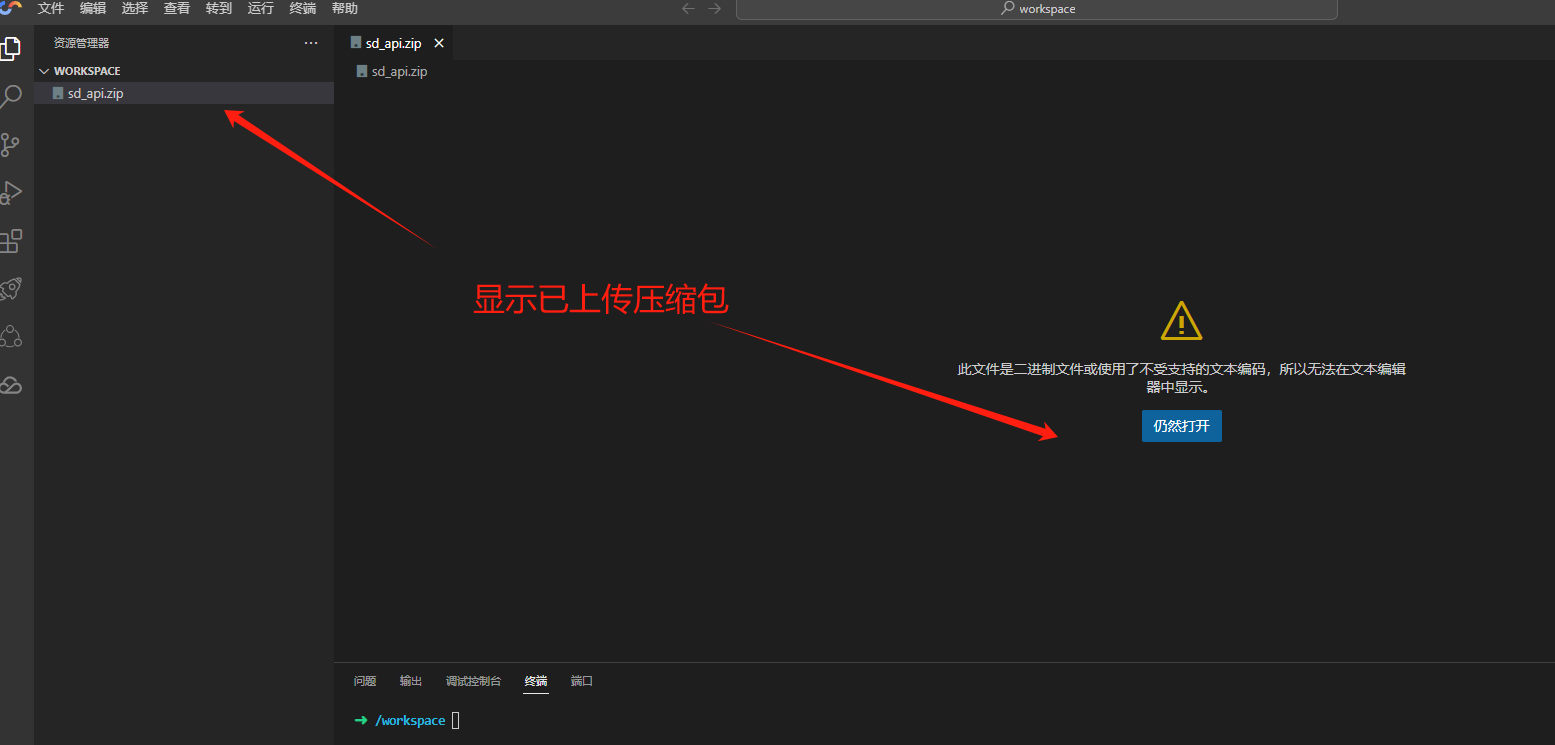Viewport: 1555px width, 745px height.
Task: Close the sd_api.zip editor tab
Action: [x=439, y=43]
